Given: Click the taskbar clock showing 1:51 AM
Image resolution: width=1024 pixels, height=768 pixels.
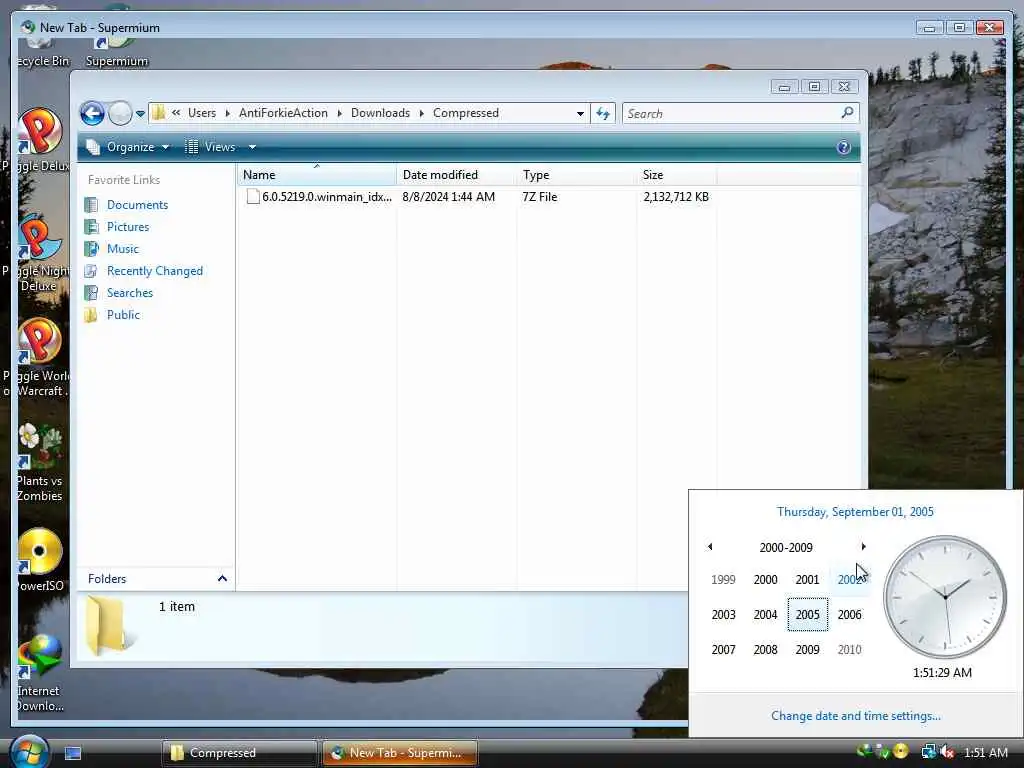Looking at the screenshot, I should (985, 753).
